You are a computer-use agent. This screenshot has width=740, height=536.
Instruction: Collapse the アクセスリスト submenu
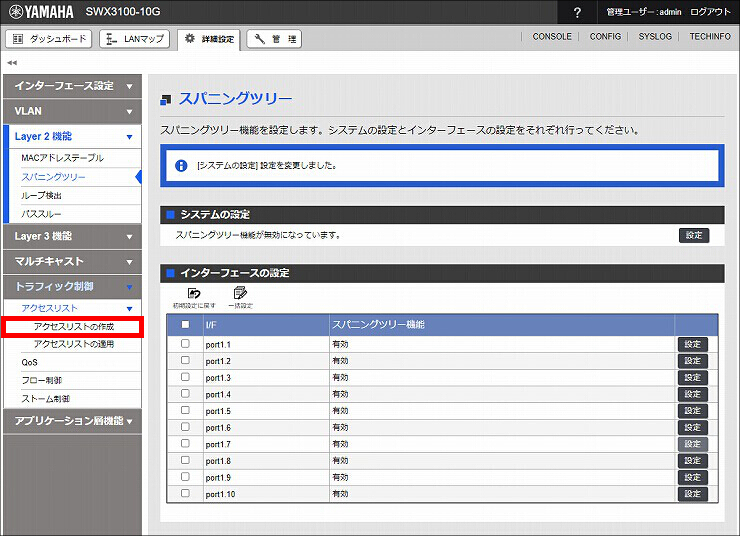(73, 308)
